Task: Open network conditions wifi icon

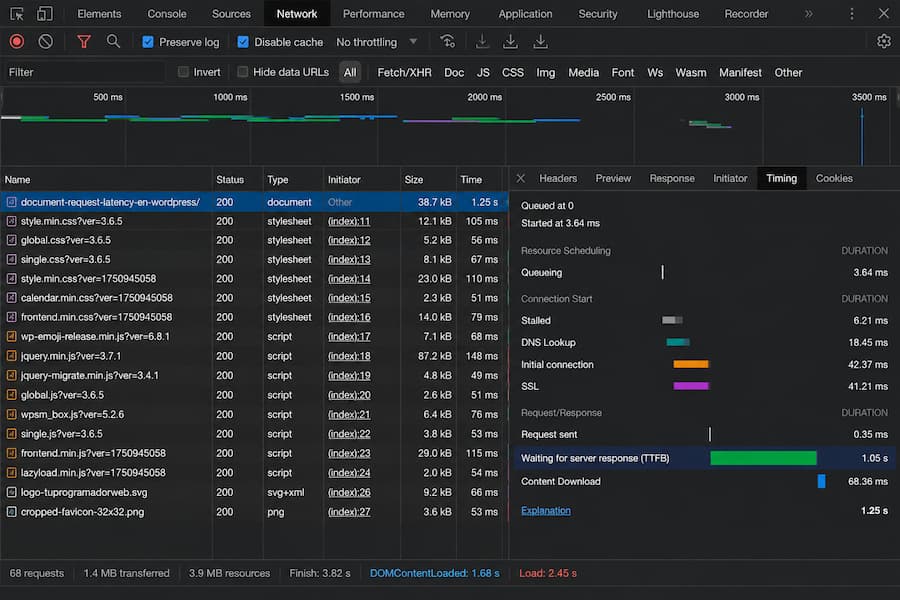Action: pyautogui.click(x=448, y=41)
